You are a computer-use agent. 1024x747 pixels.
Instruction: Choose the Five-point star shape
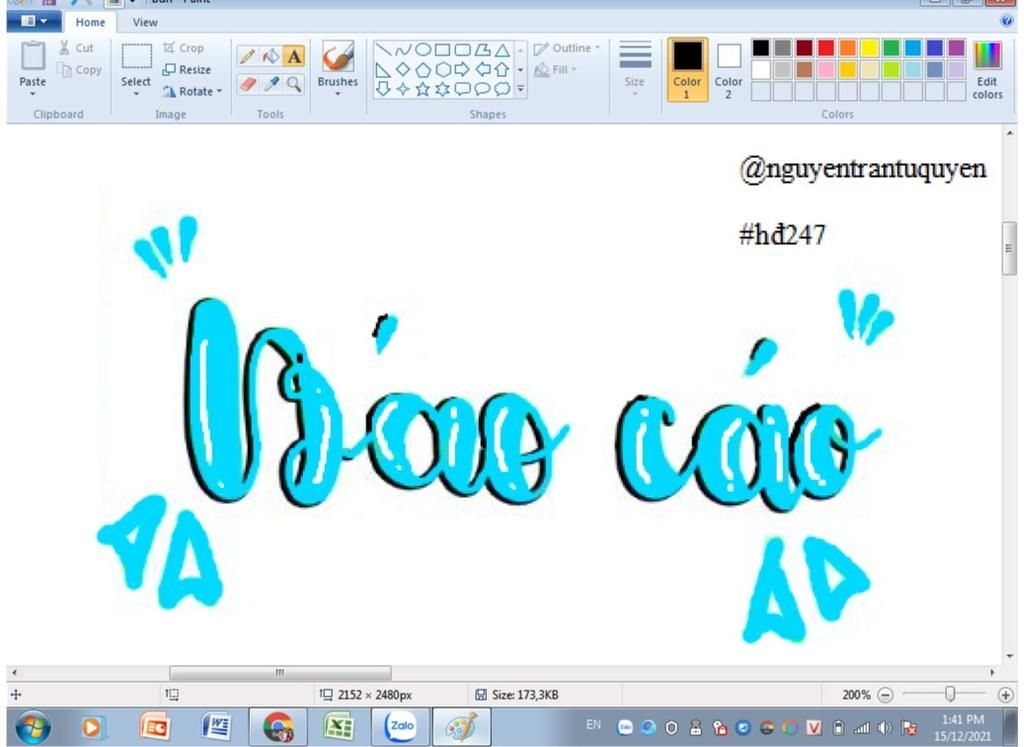[423, 89]
